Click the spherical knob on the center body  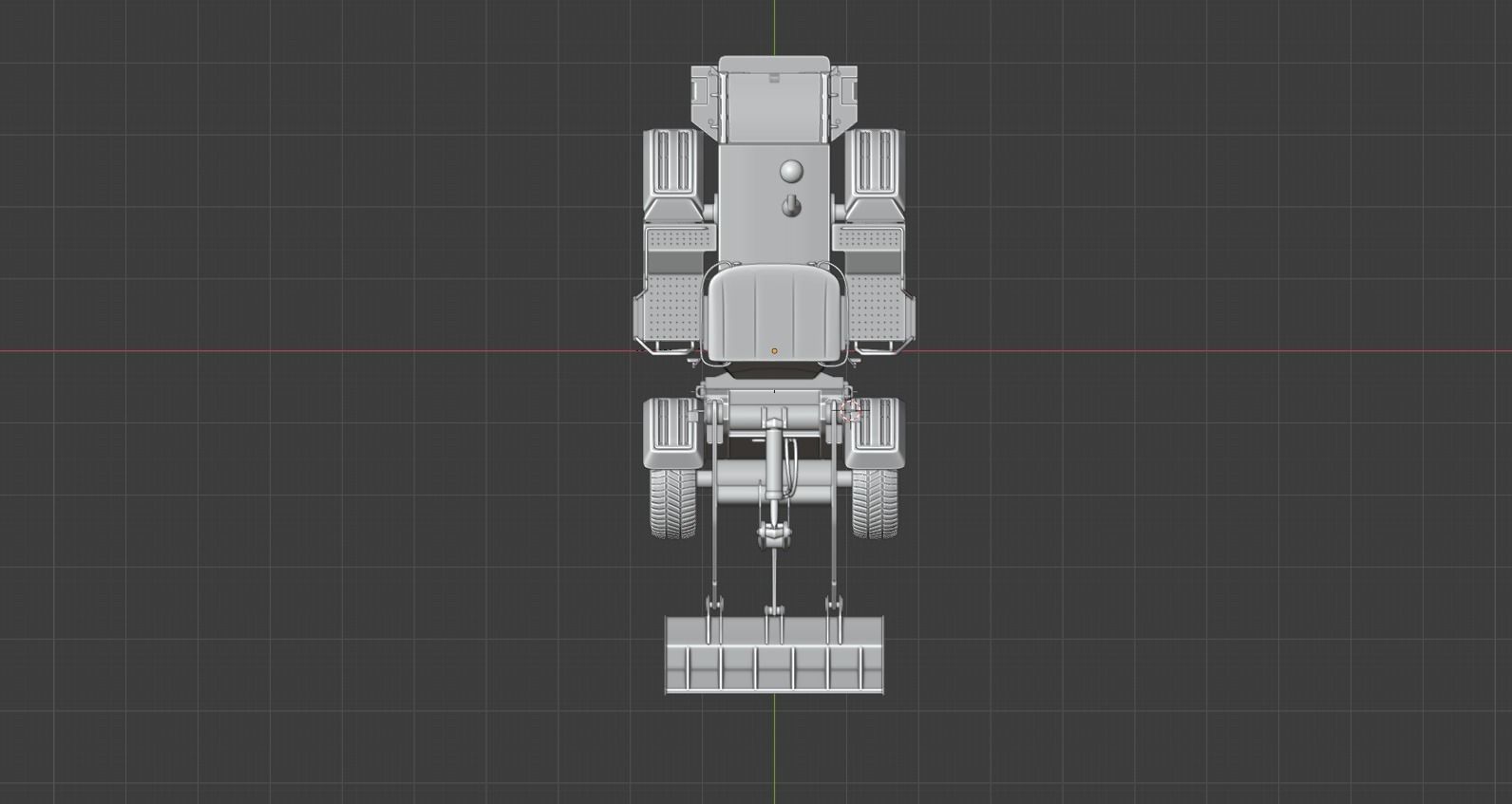click(x=791, y=172)
